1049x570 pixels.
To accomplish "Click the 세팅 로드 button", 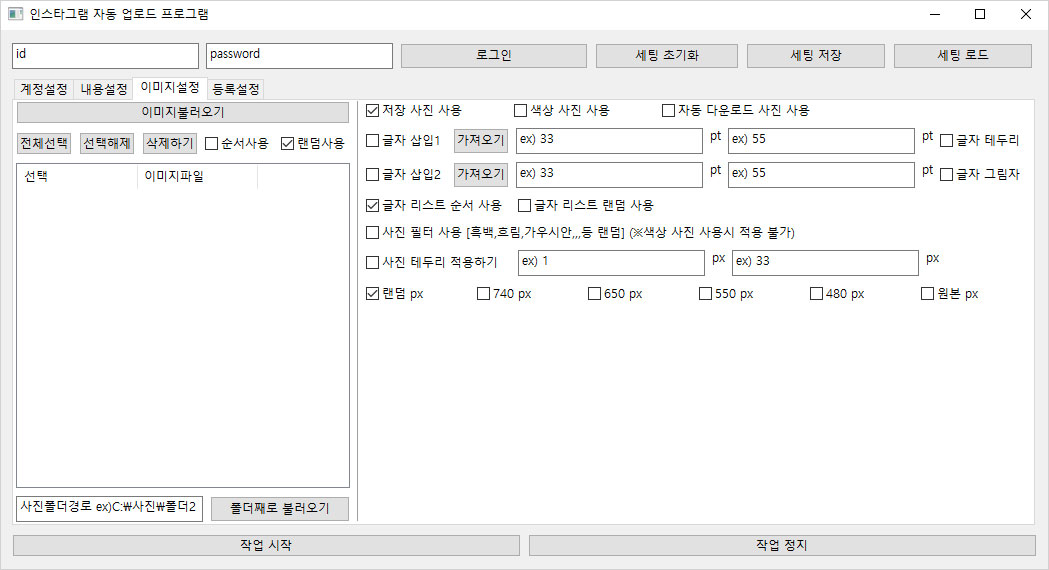I will (963, 56).
